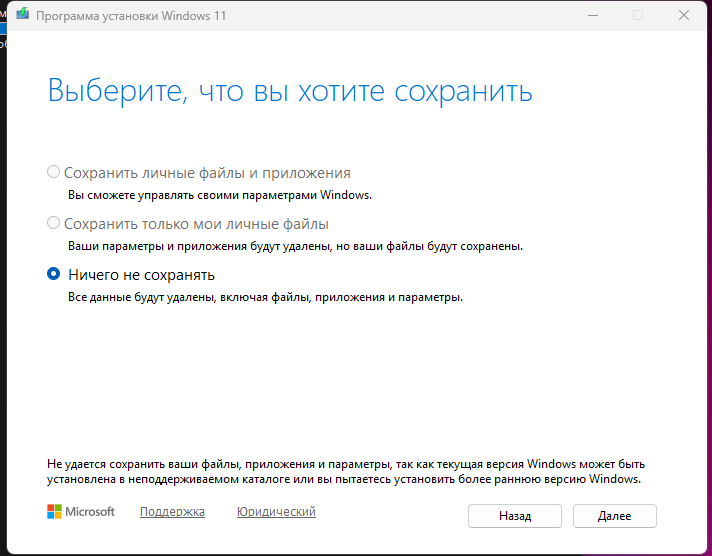
Task: Minimize the Windows 11 setup window
Action: click(593, 15)
